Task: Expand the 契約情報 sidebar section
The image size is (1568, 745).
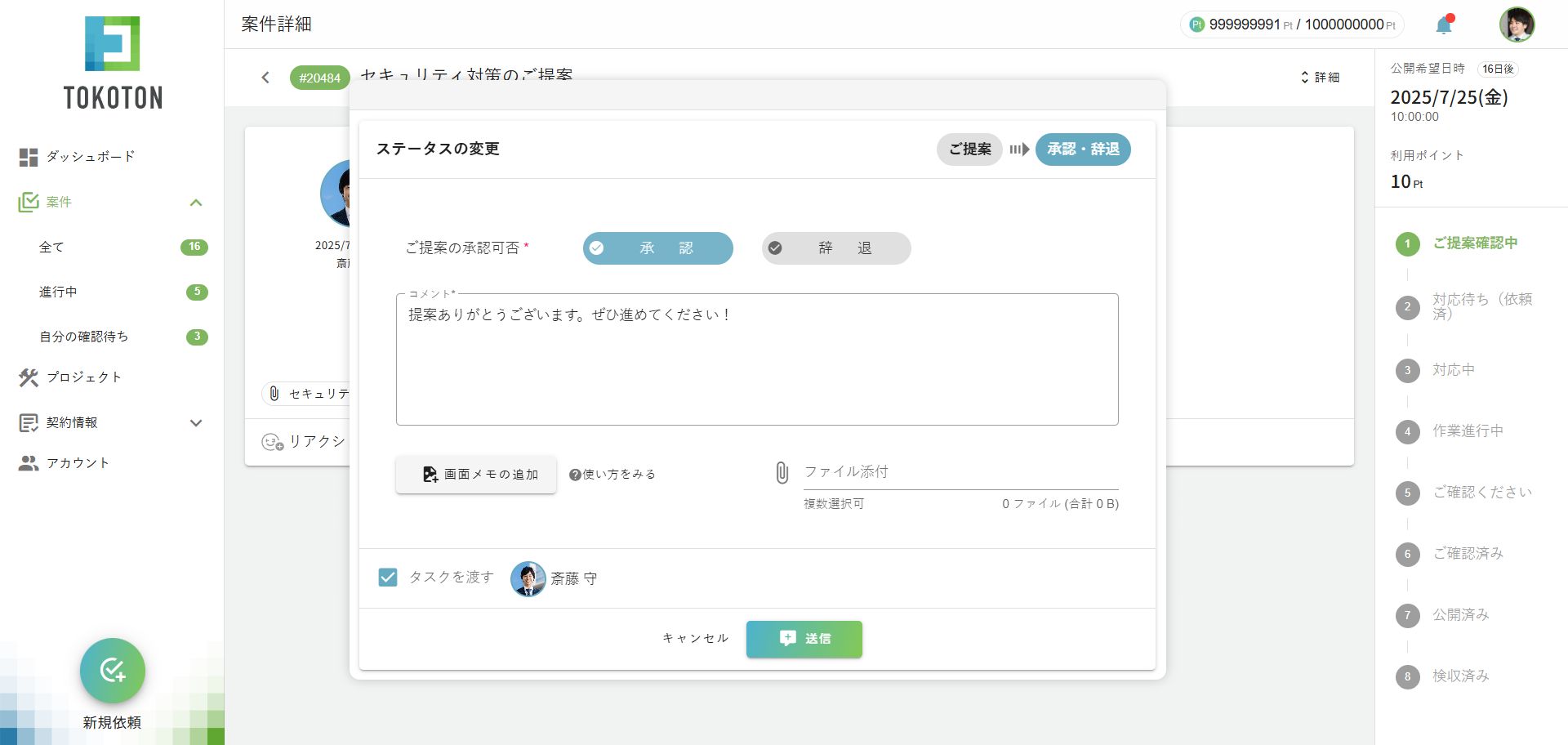Action: coord(196,423)
